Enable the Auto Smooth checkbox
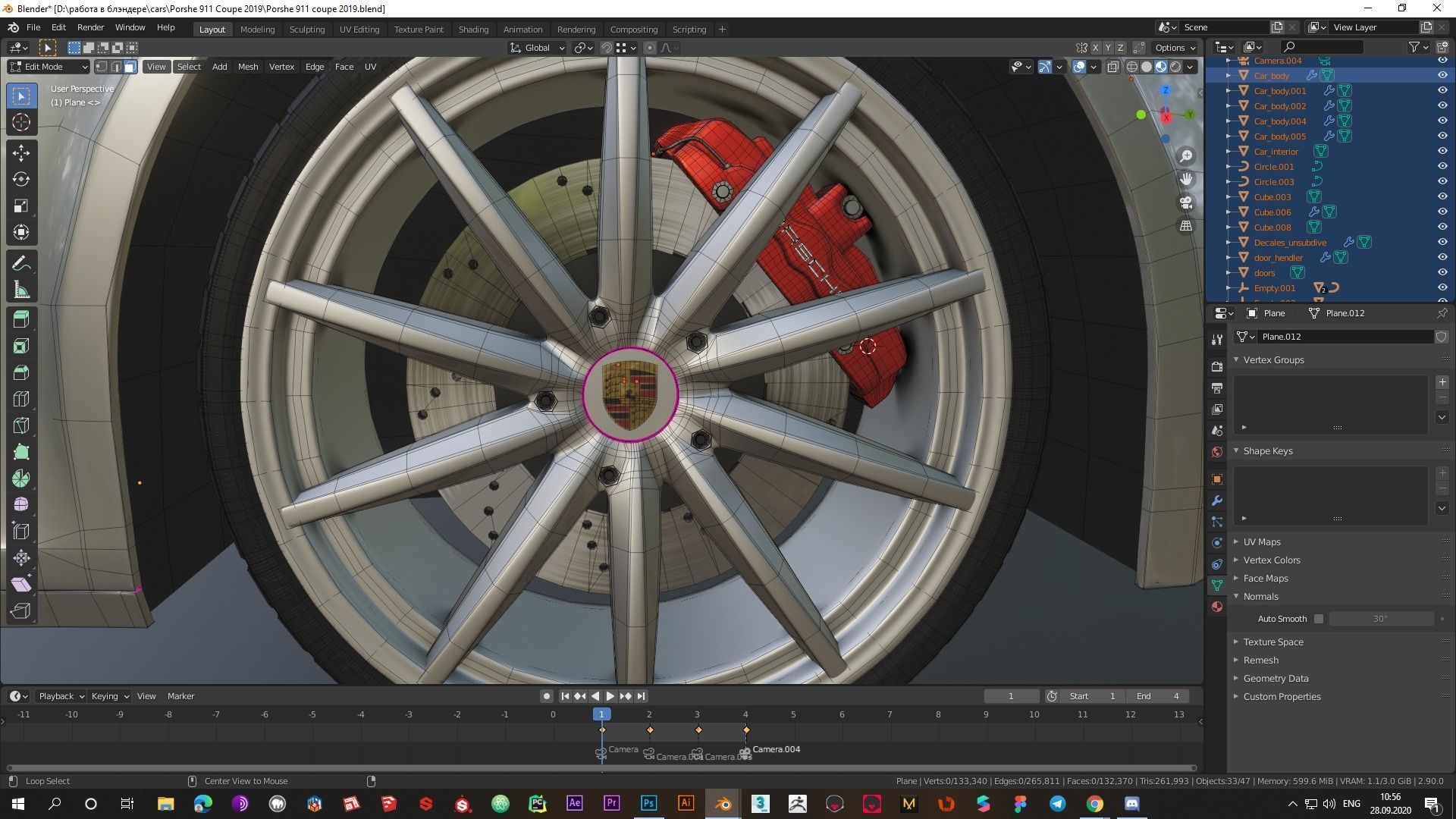 (x=1319, y=619)
